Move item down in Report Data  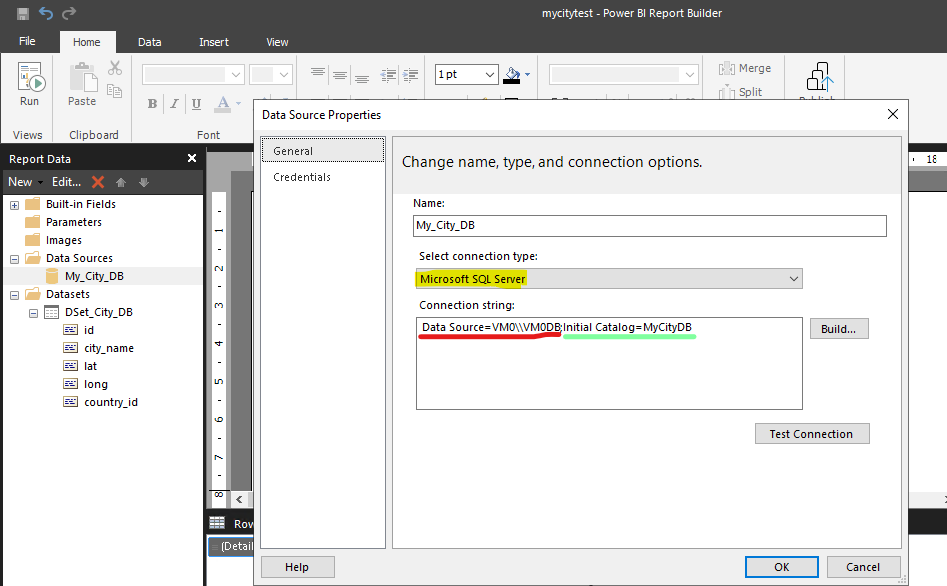tap(144, 182)
